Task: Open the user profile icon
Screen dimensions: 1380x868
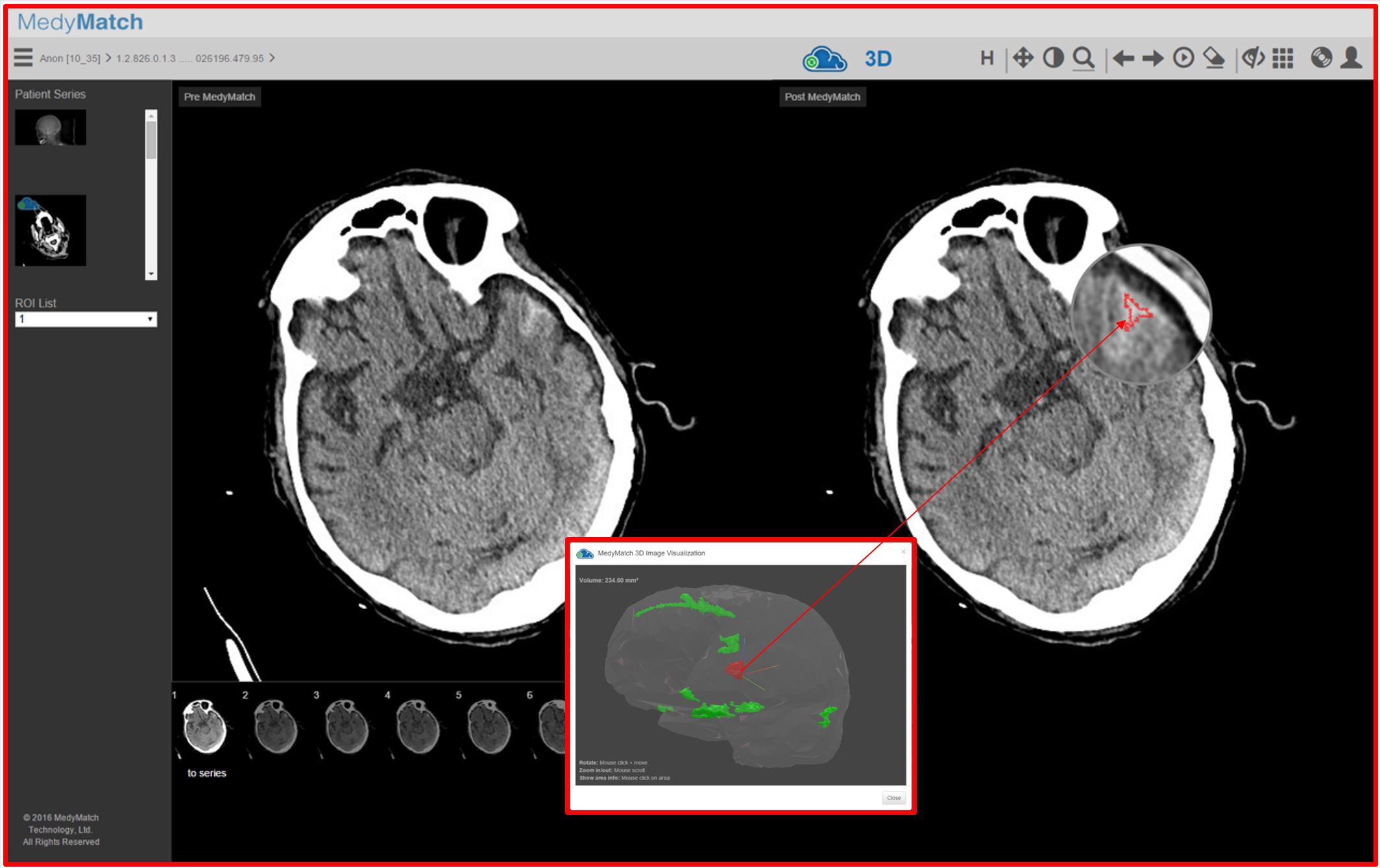Action: click(1351, 58)
